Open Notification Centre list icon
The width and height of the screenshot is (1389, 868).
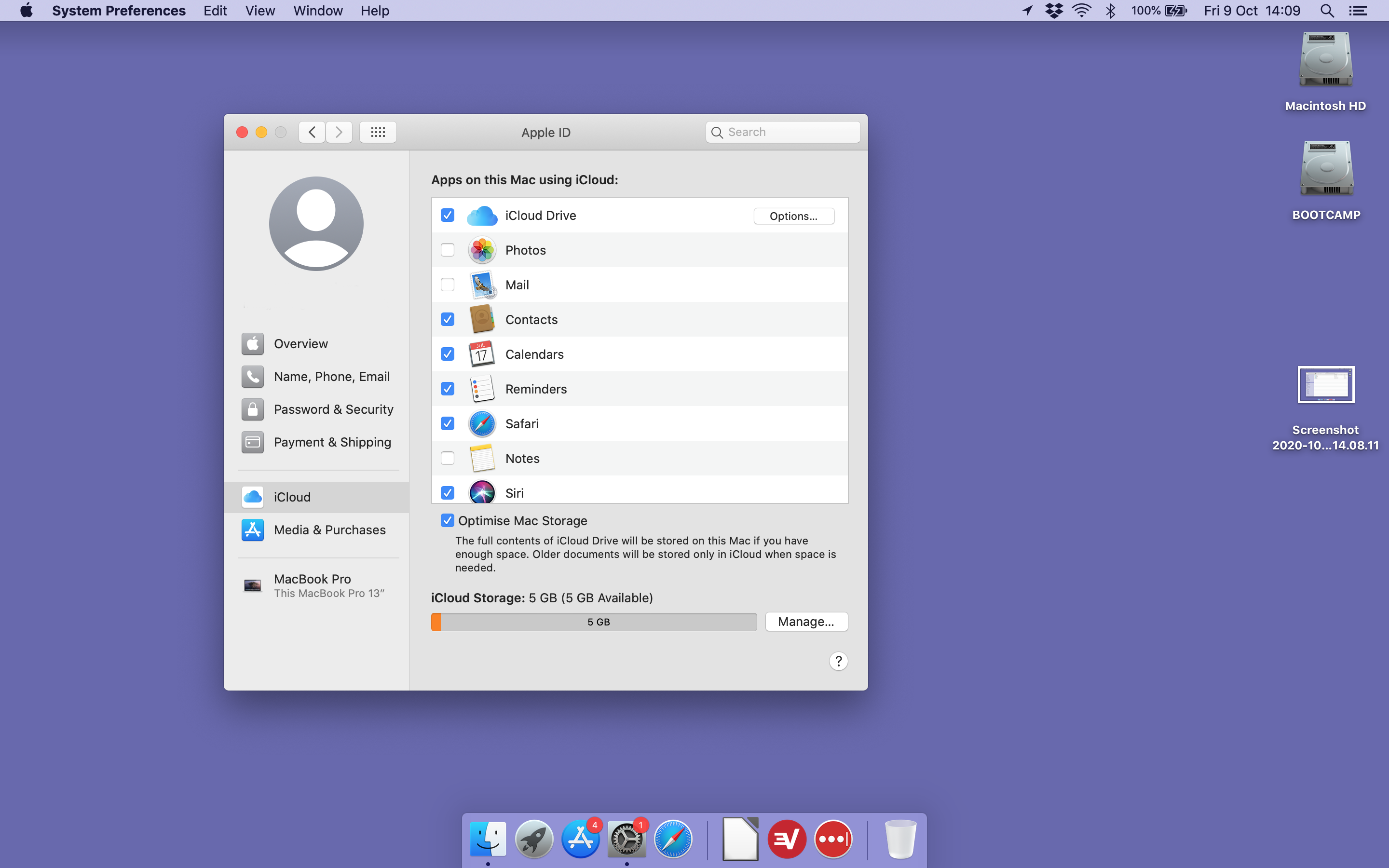pos(1358,10)
